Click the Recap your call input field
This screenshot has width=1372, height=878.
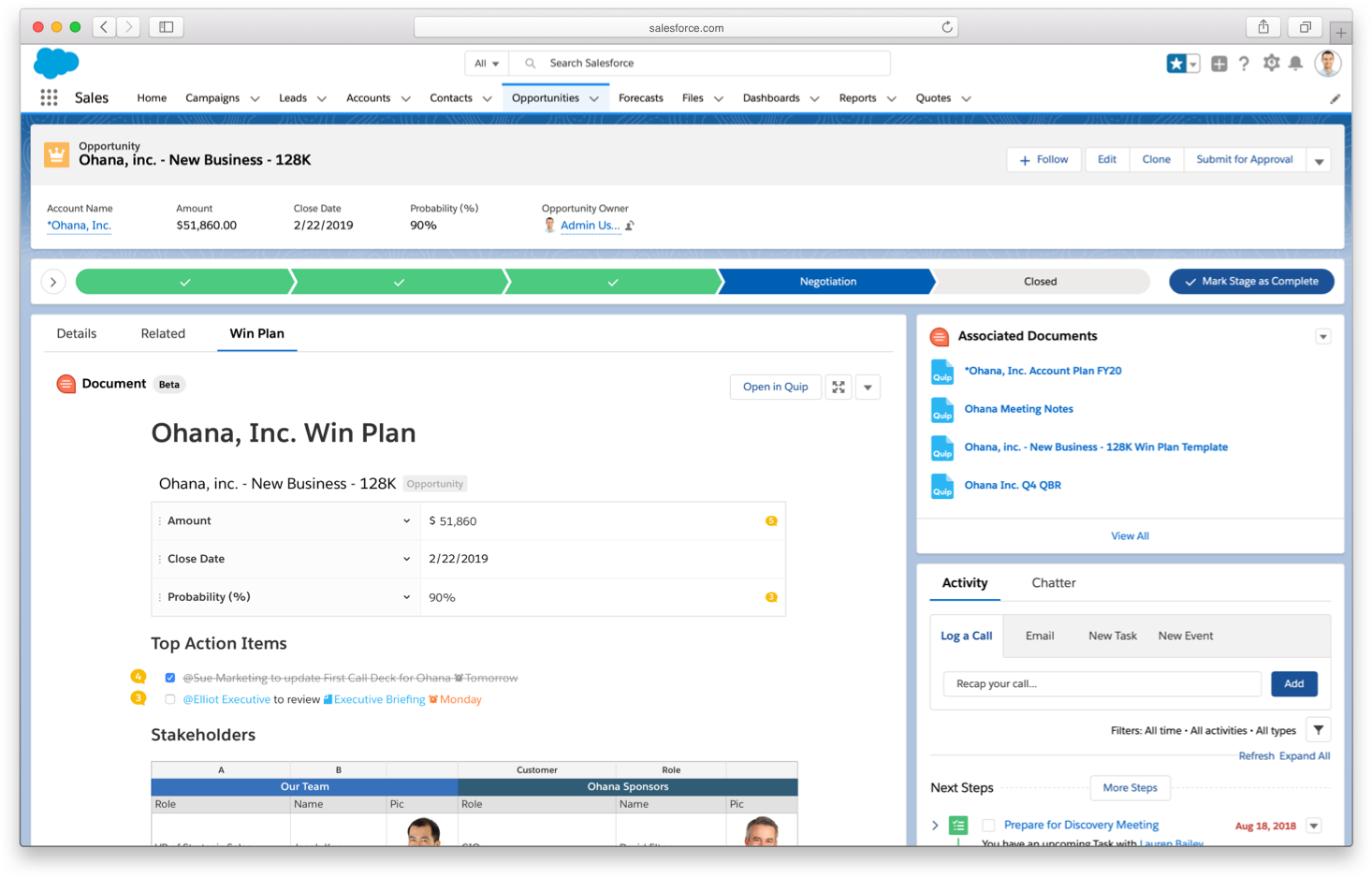pyautogui.click(x=1102, y=683)
